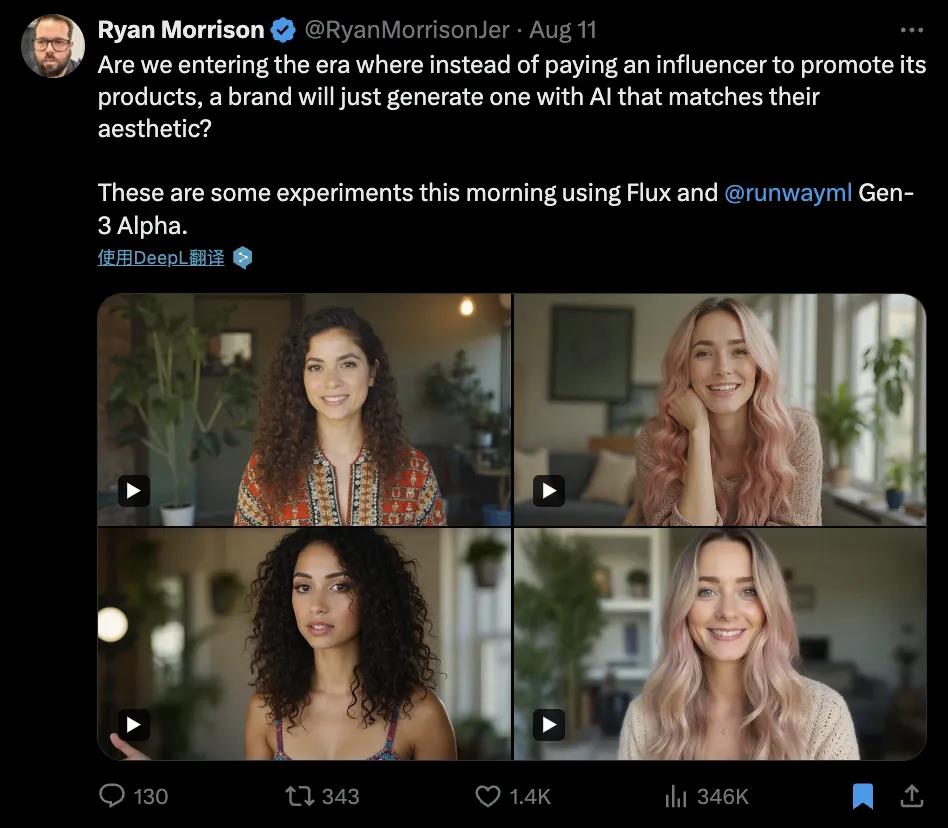Open top-right pink-haired woman video thumbnail
The width and height of the screenshot is (948, 828).
(720, 410)
